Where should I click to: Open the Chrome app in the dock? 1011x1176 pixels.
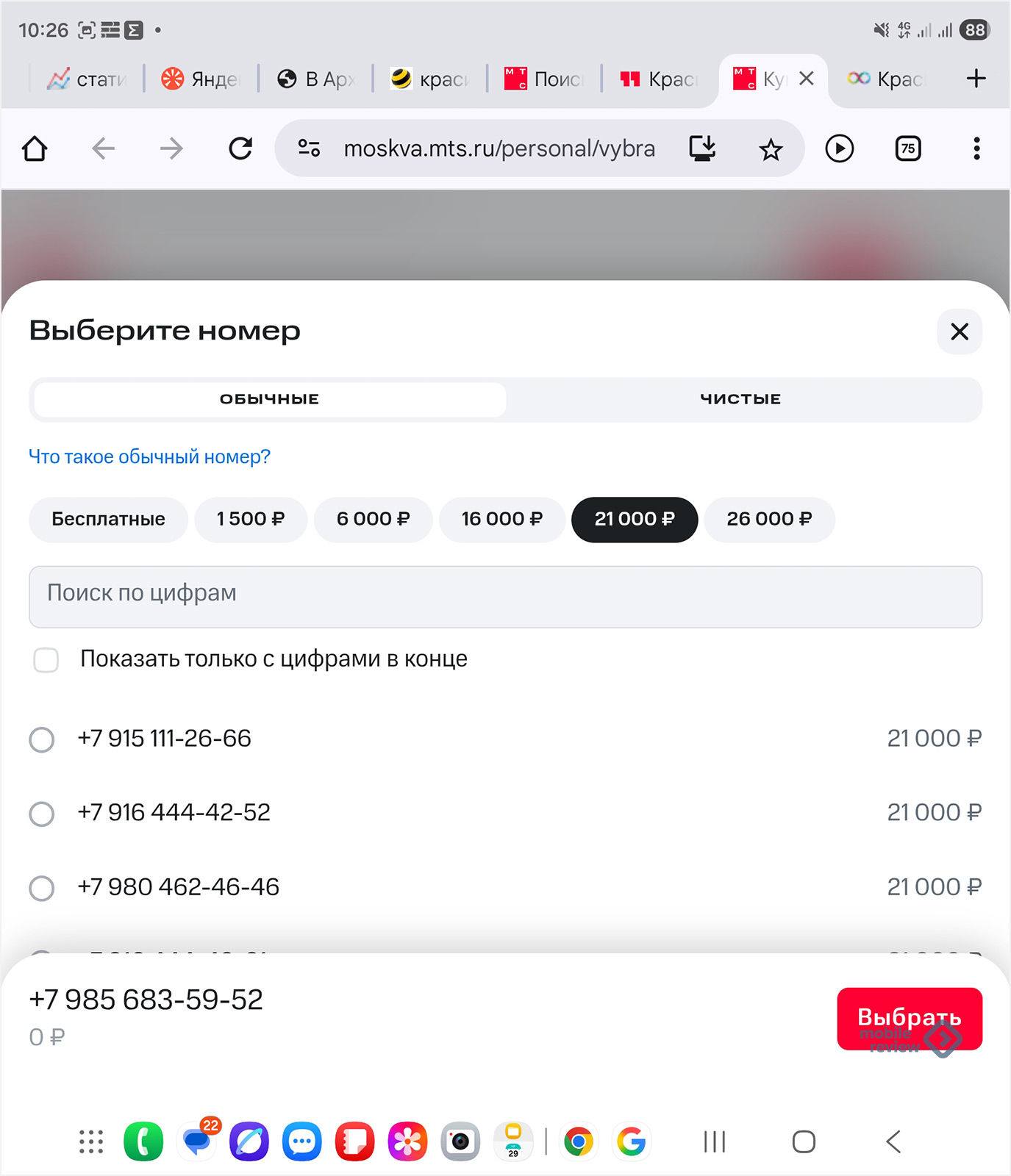click(x=579, y=1141)
